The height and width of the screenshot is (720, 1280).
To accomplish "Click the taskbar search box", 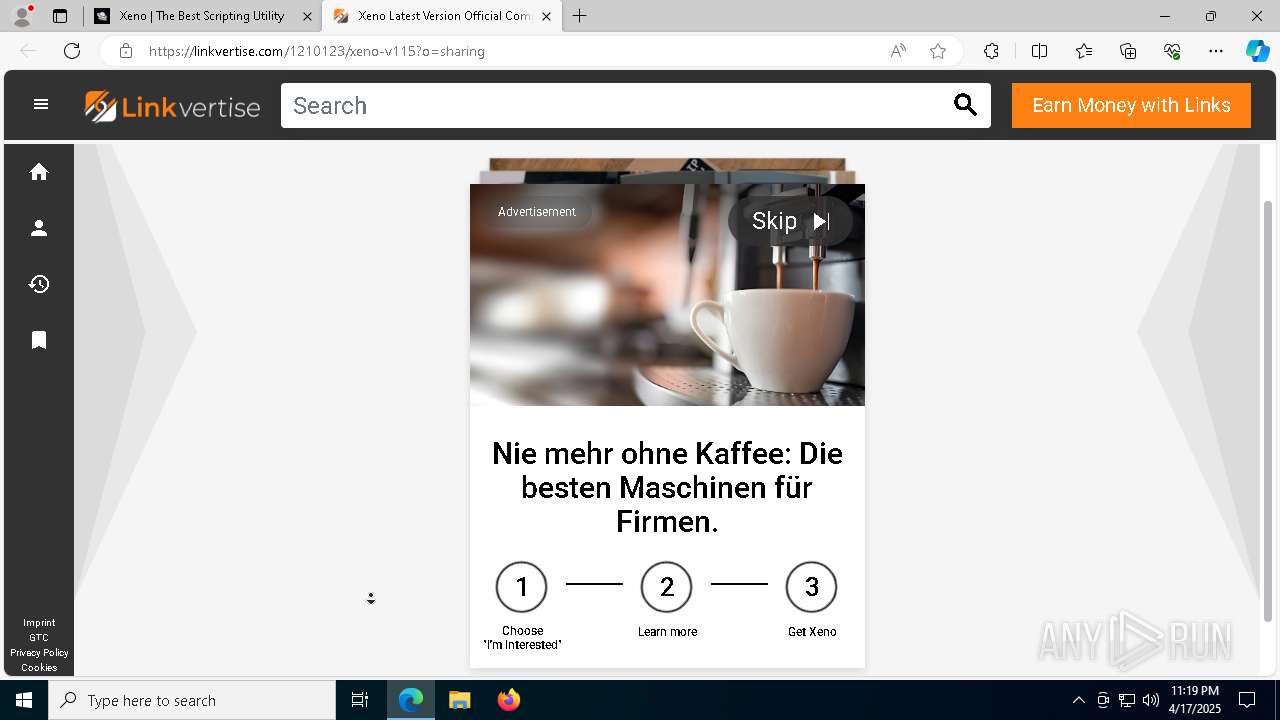I will click(192, 700).
